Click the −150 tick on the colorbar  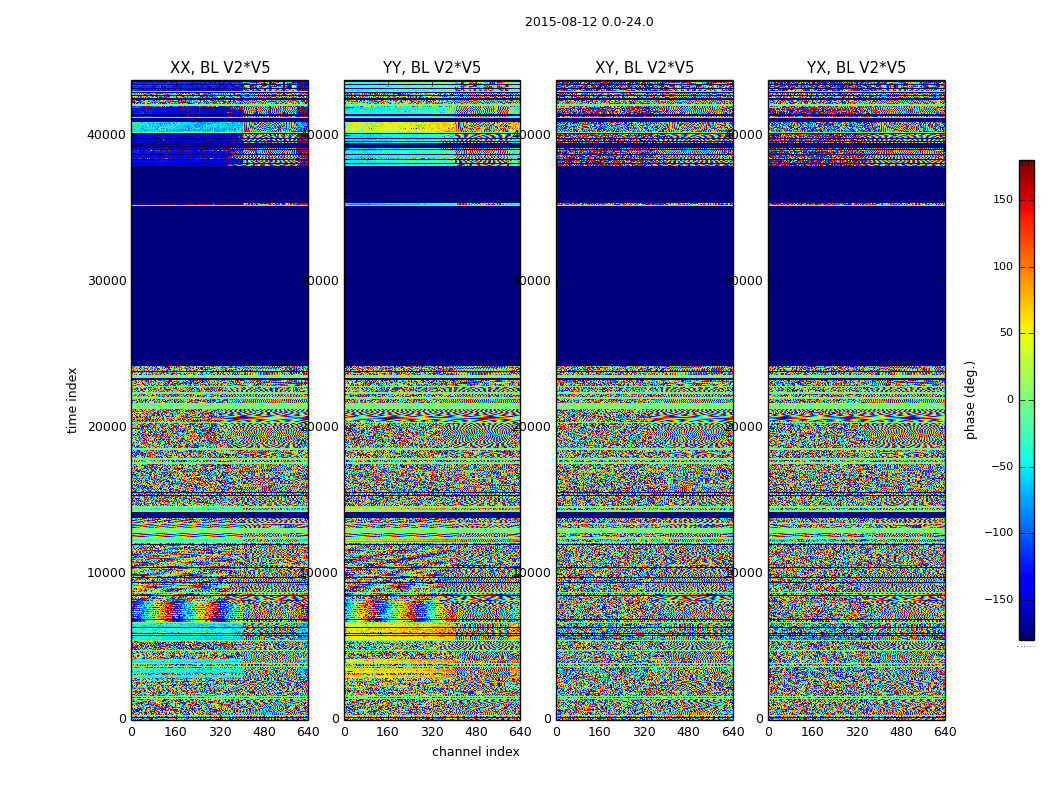click(999, 600)
